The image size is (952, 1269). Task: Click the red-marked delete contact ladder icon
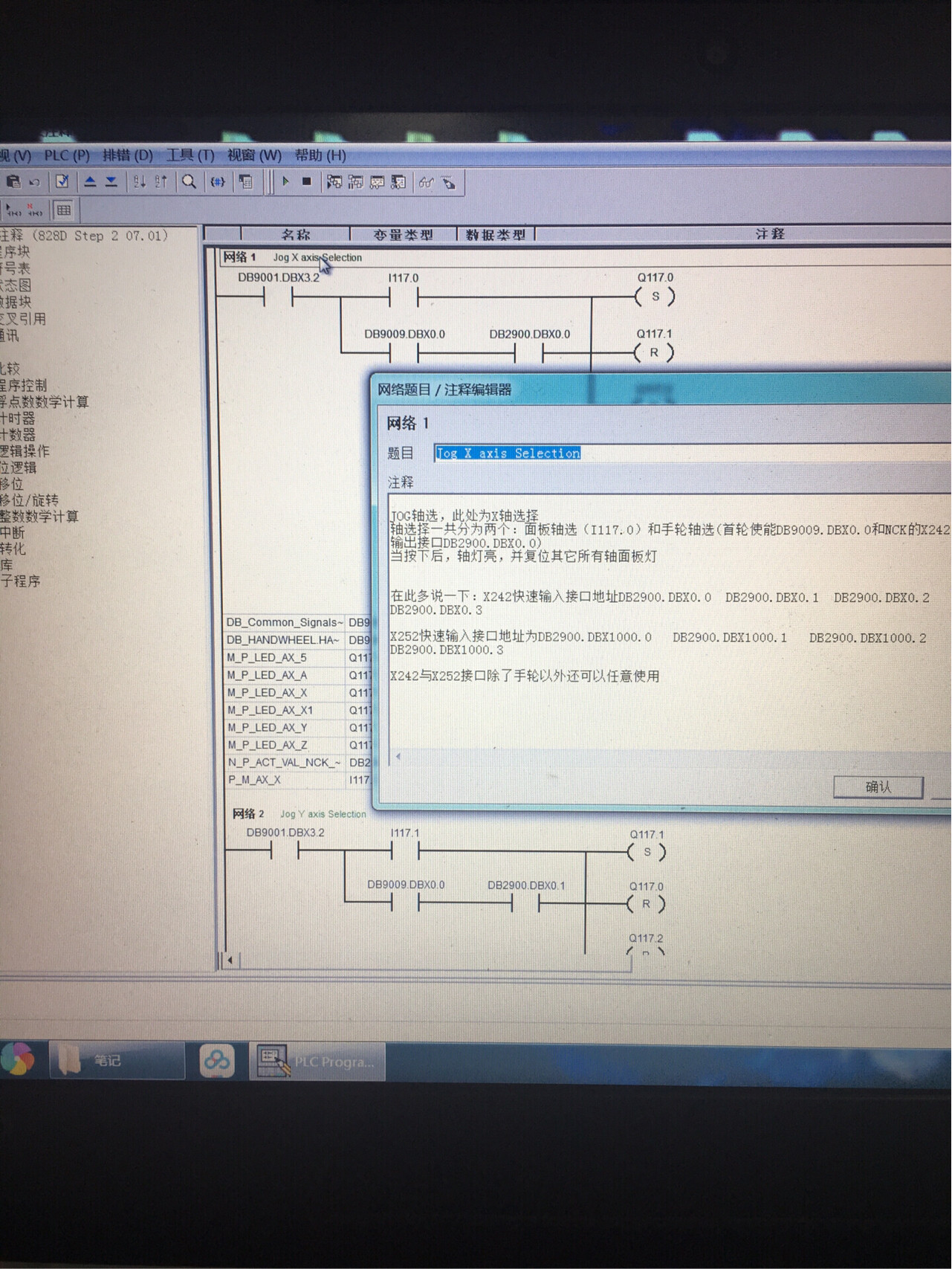click(34, 210)
